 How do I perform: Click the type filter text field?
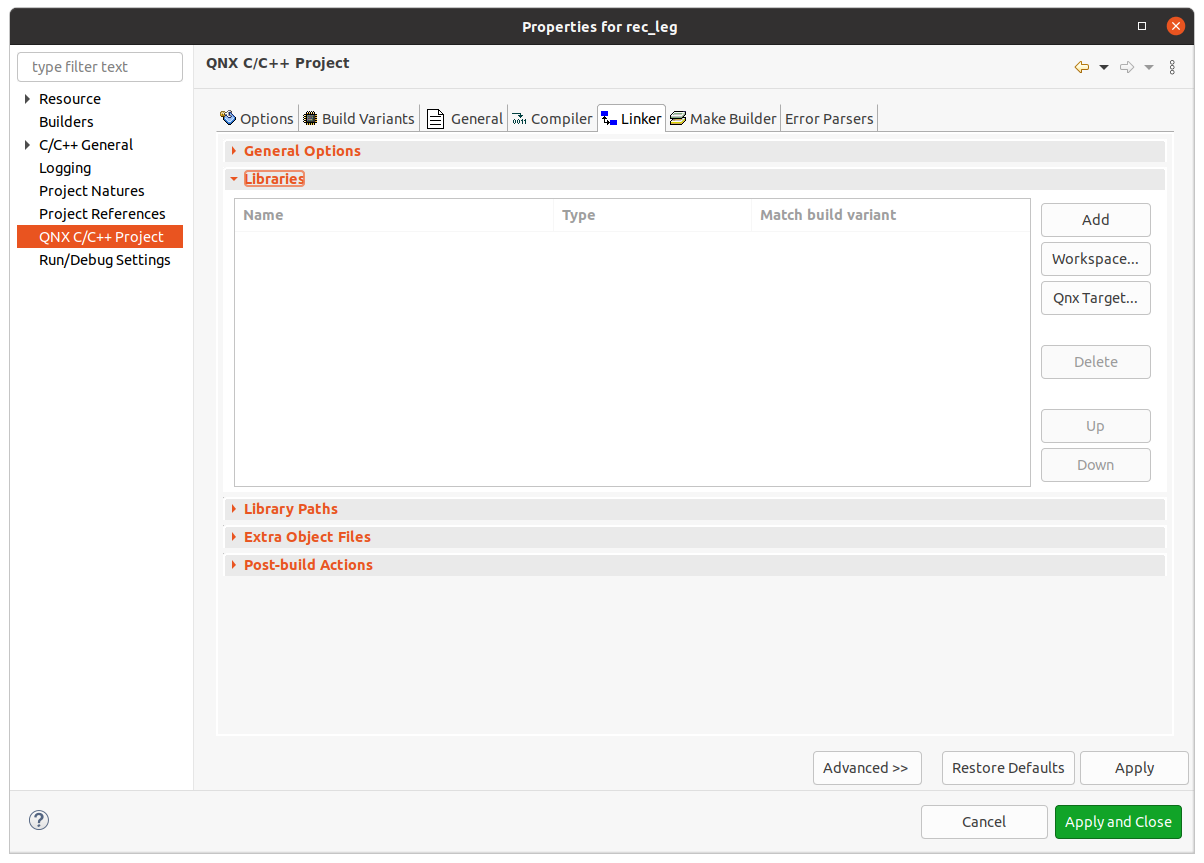tap(100, 67)
